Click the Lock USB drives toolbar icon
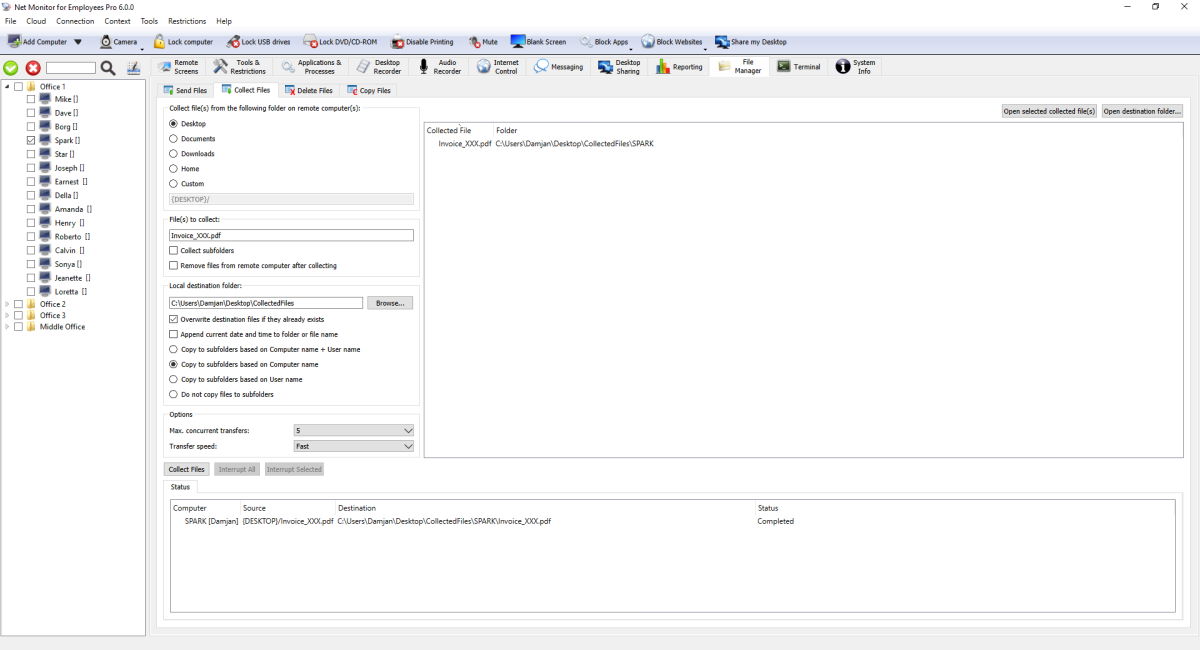This screenshot has height=650, width=1200. (233, 42)
